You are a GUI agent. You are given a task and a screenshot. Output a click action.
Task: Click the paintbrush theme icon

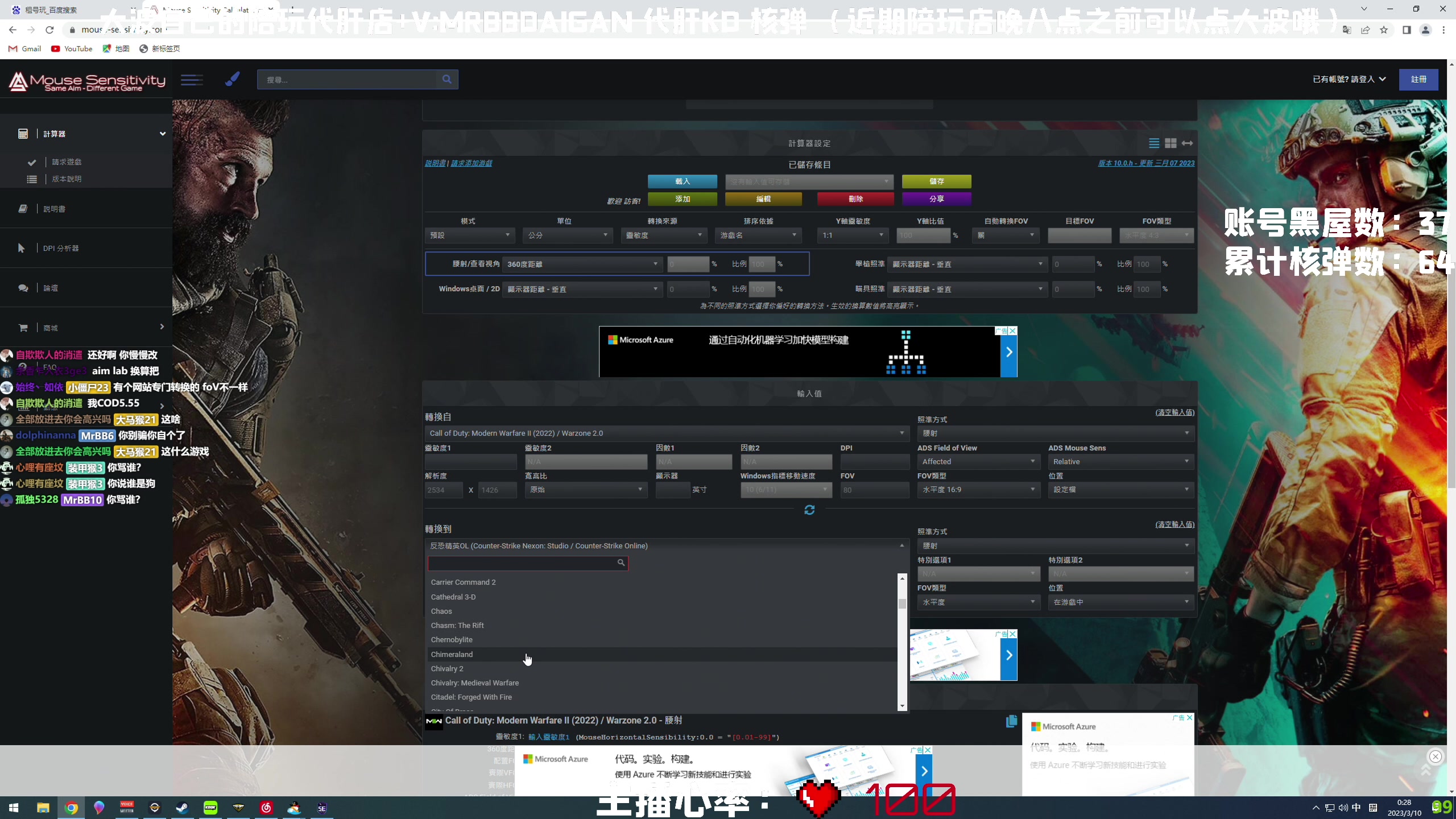pos(232,79)
